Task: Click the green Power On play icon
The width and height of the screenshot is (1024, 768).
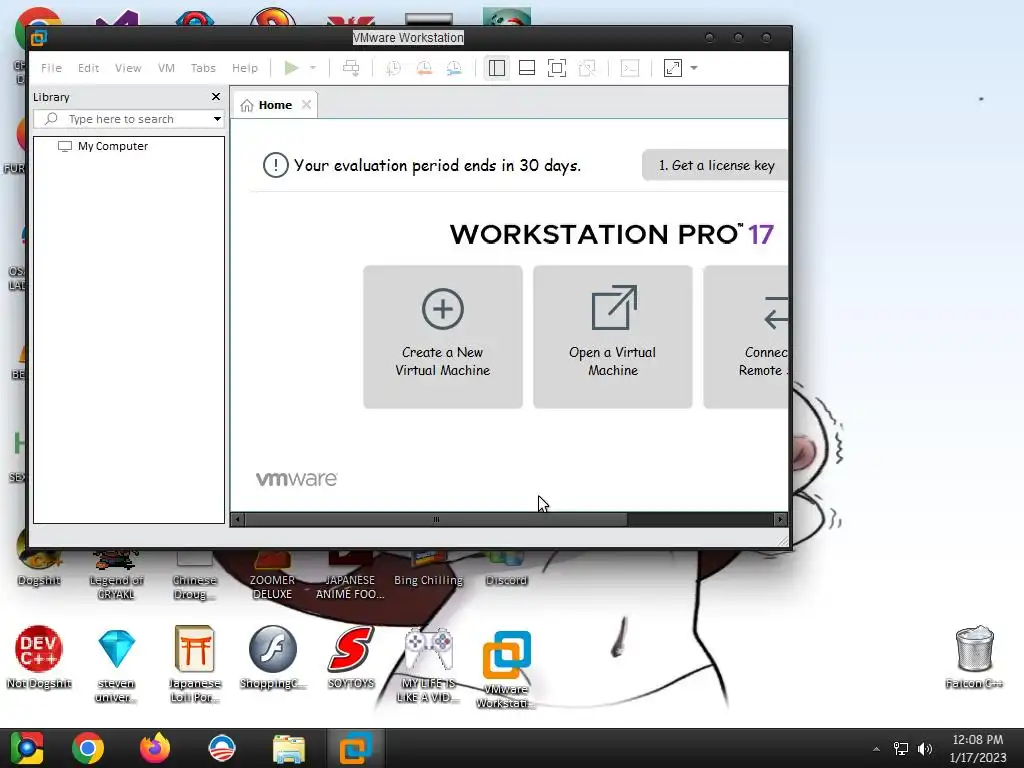Action: (291, 68)
